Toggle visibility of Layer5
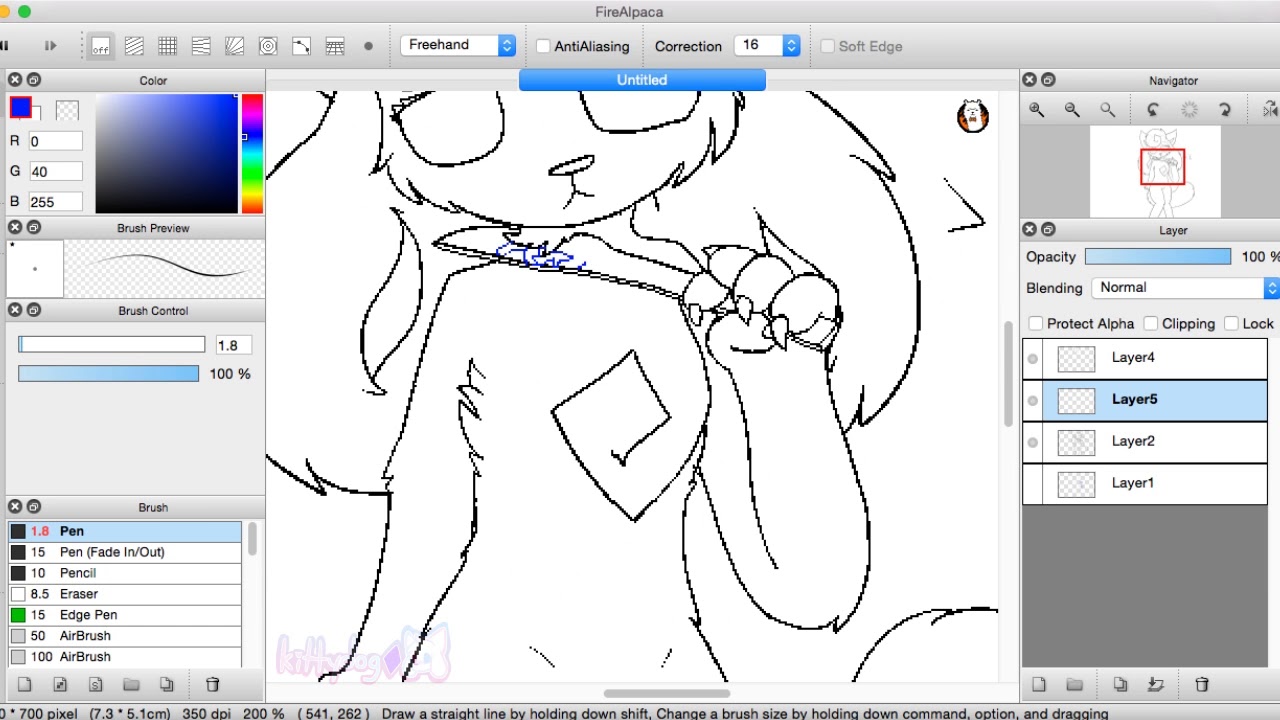The image size is (1280, 720). (1033, 401)
